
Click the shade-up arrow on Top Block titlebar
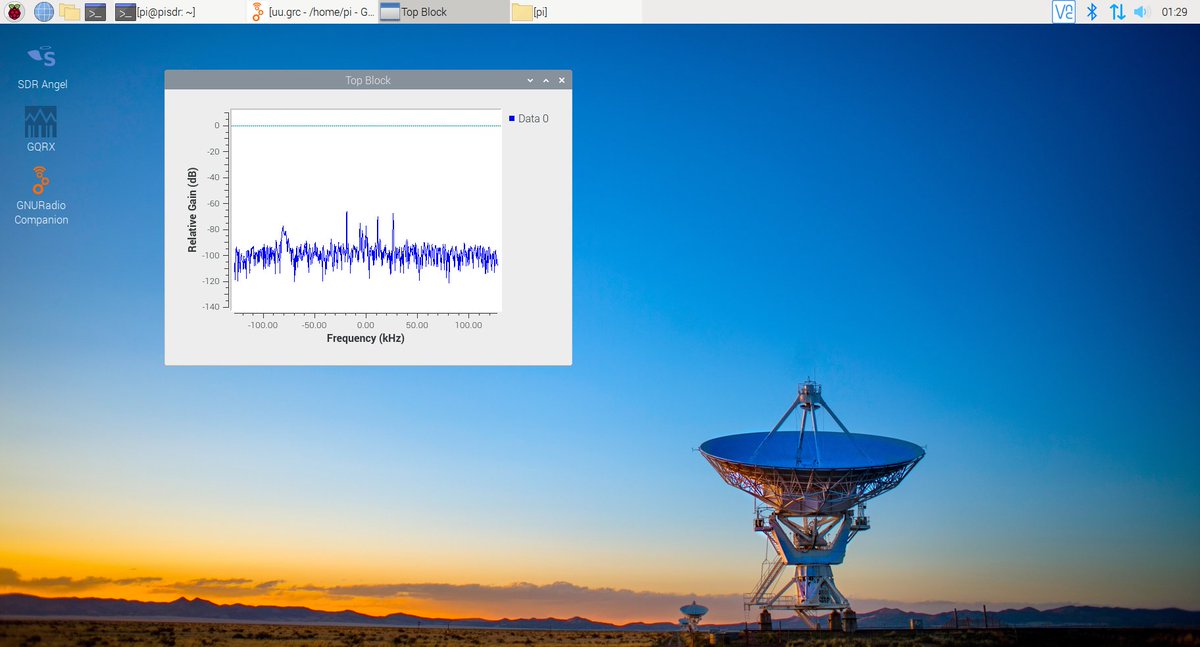click(545, 79)
